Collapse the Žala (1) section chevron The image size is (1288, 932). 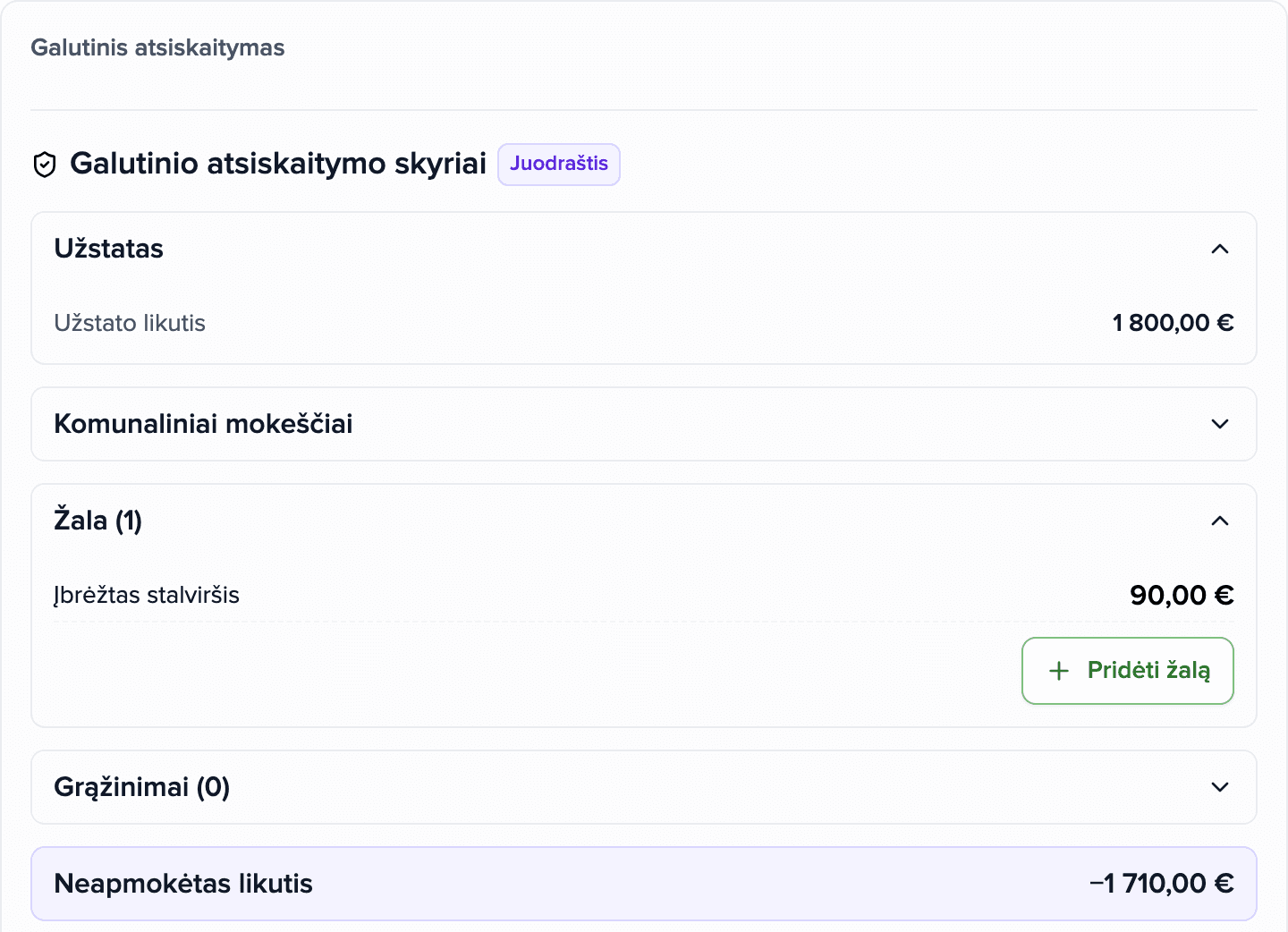coord(1220,521)
